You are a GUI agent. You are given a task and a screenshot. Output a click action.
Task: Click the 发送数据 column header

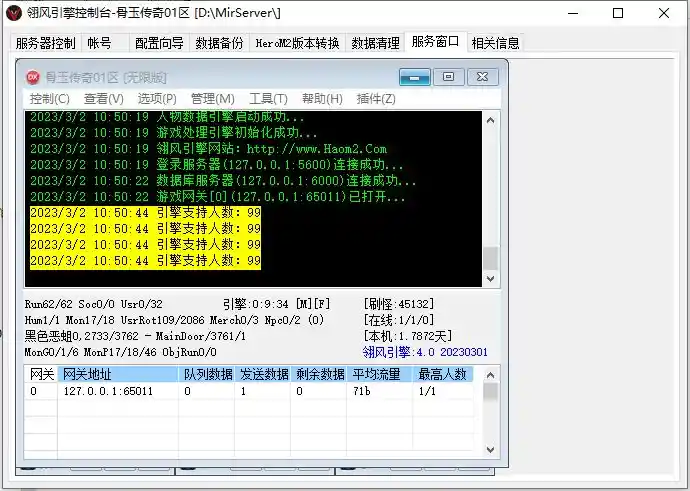coord(263,374)
